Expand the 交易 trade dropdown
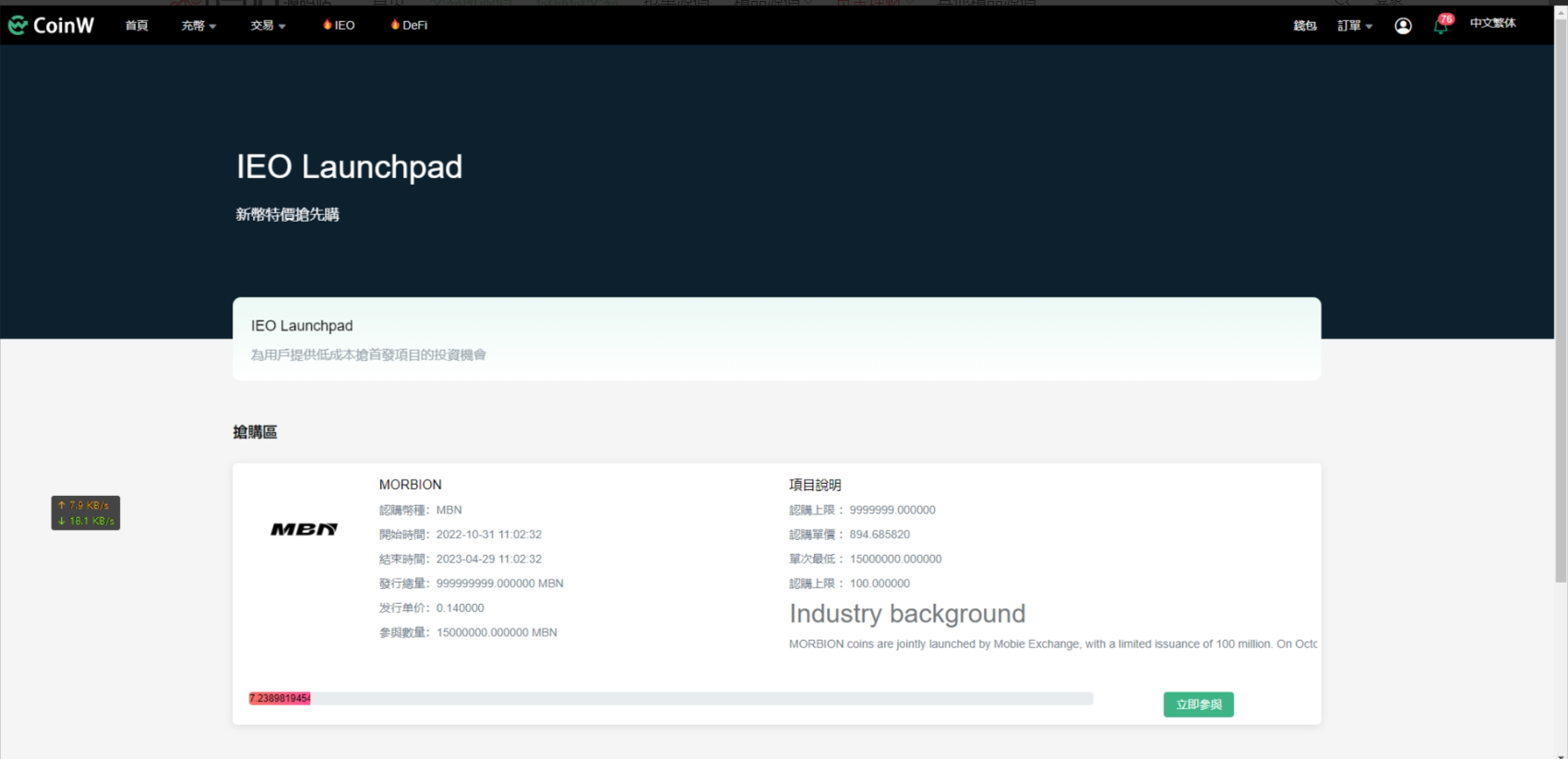This screenshot has height=759, width=1568. pyautogui.click(x=268, y=25)
